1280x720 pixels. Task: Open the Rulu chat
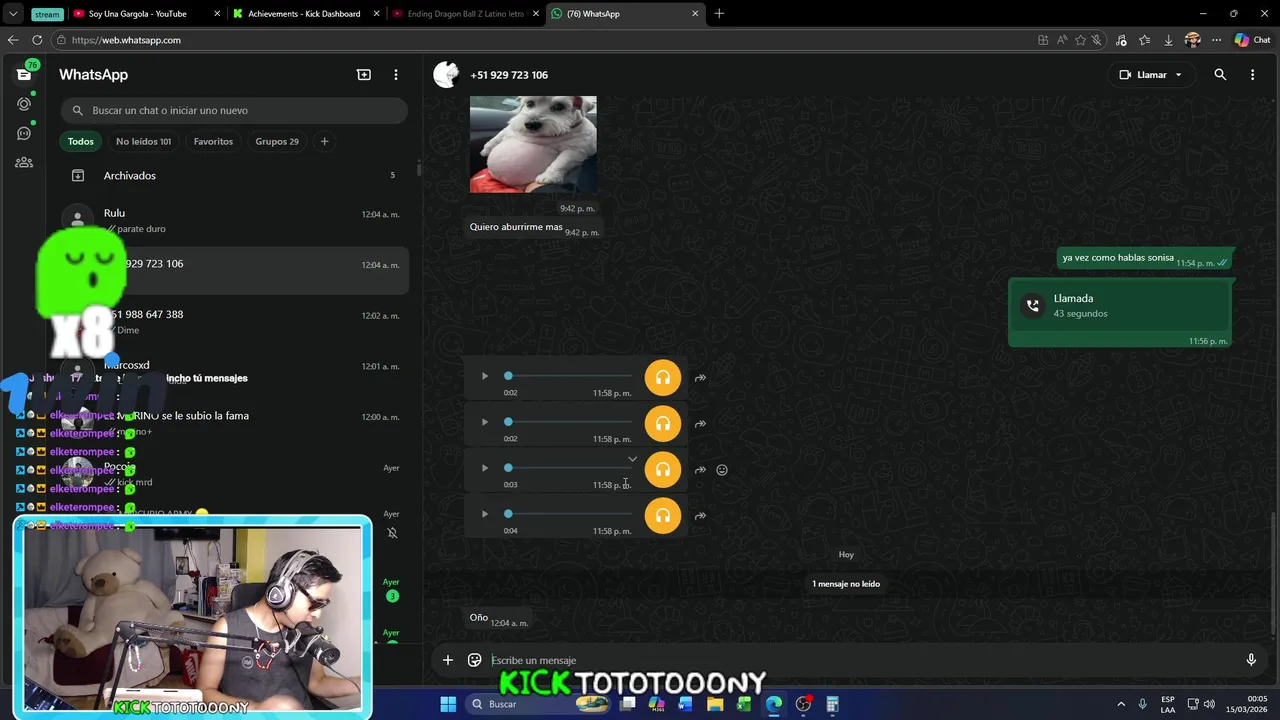[234, 220]
